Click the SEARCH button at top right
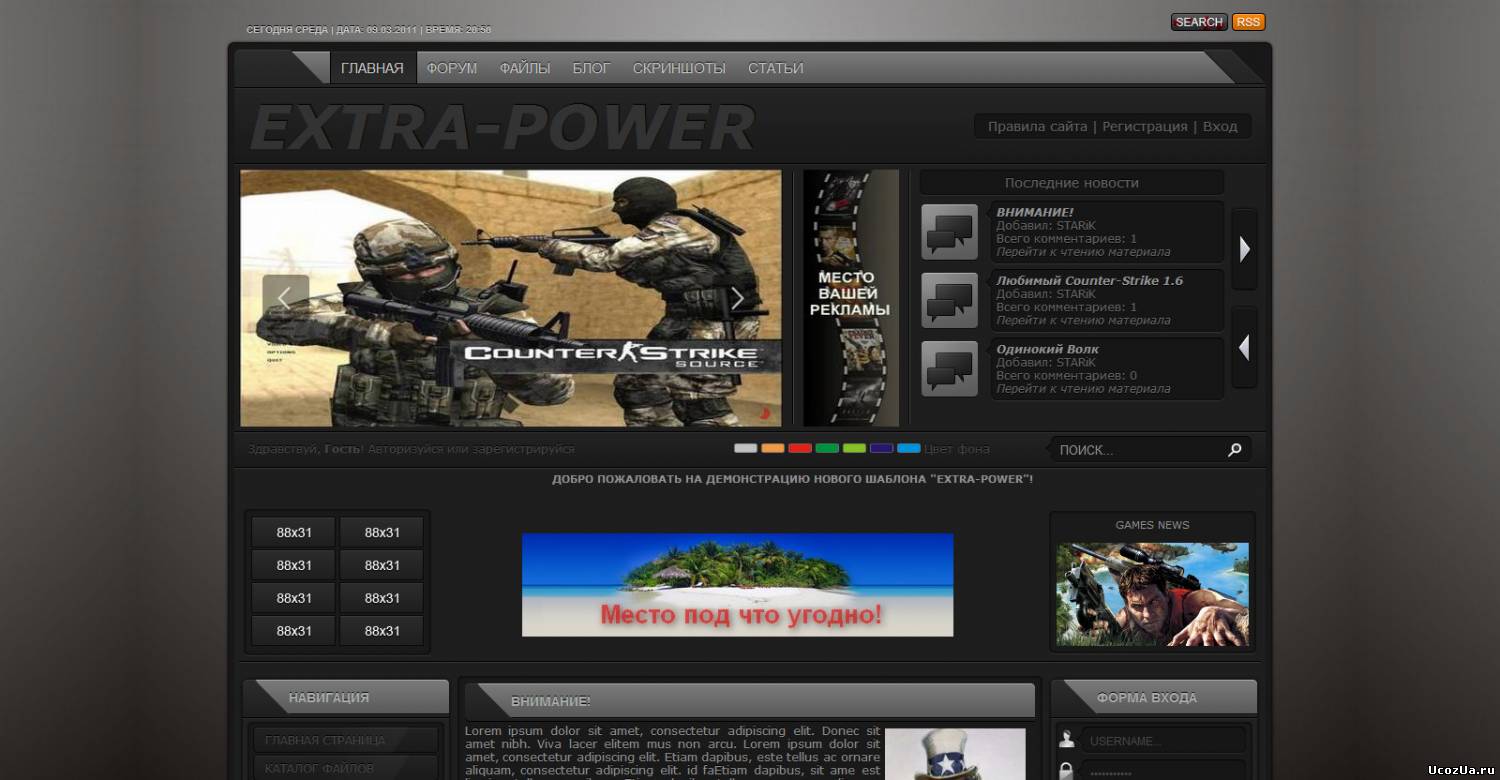This screenshot has width=1500, height=780. pos(1198,22)
